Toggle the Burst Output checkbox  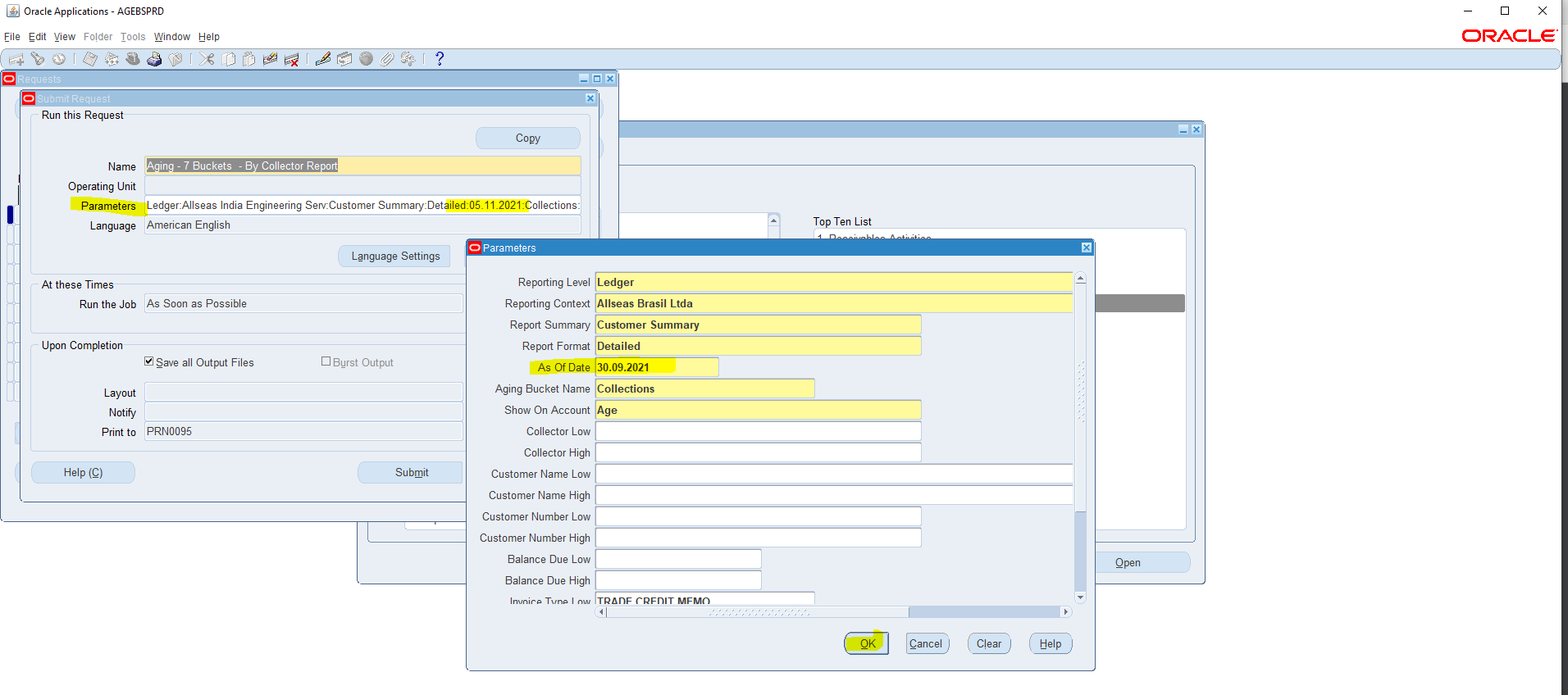(326, 361)
